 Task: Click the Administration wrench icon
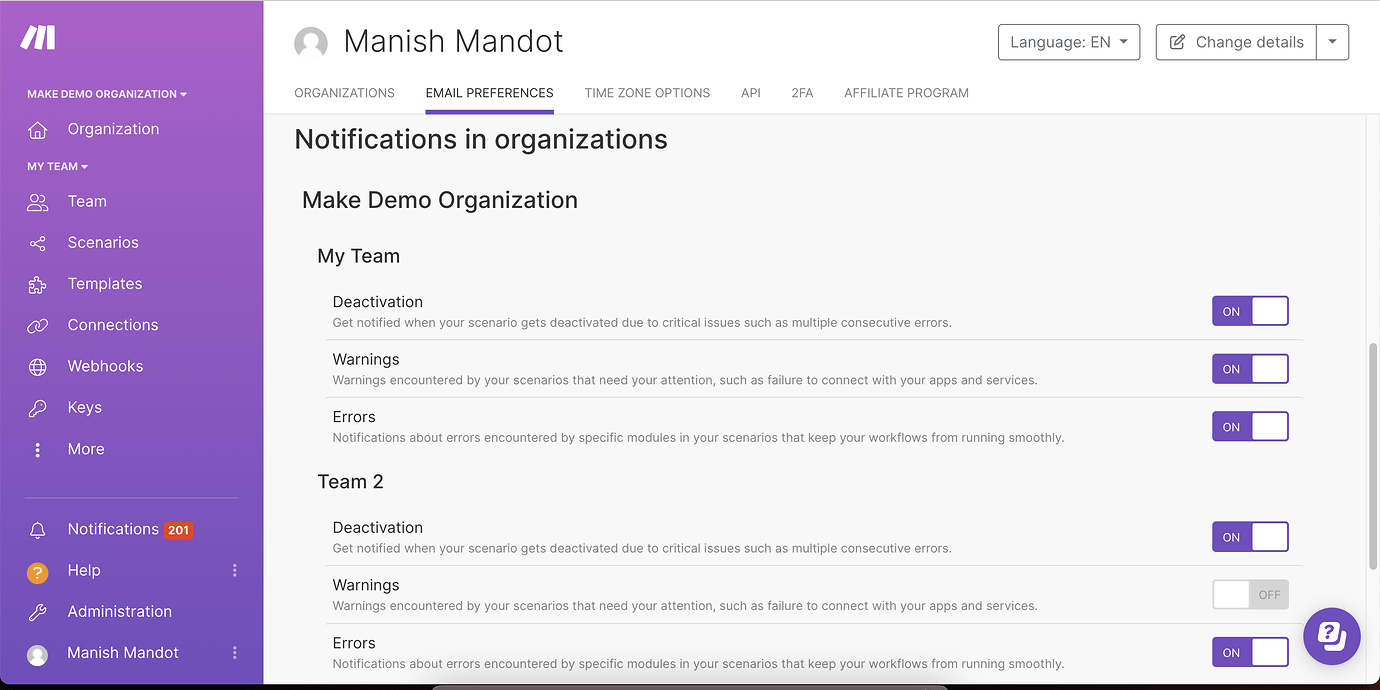(x=38, y=612)
